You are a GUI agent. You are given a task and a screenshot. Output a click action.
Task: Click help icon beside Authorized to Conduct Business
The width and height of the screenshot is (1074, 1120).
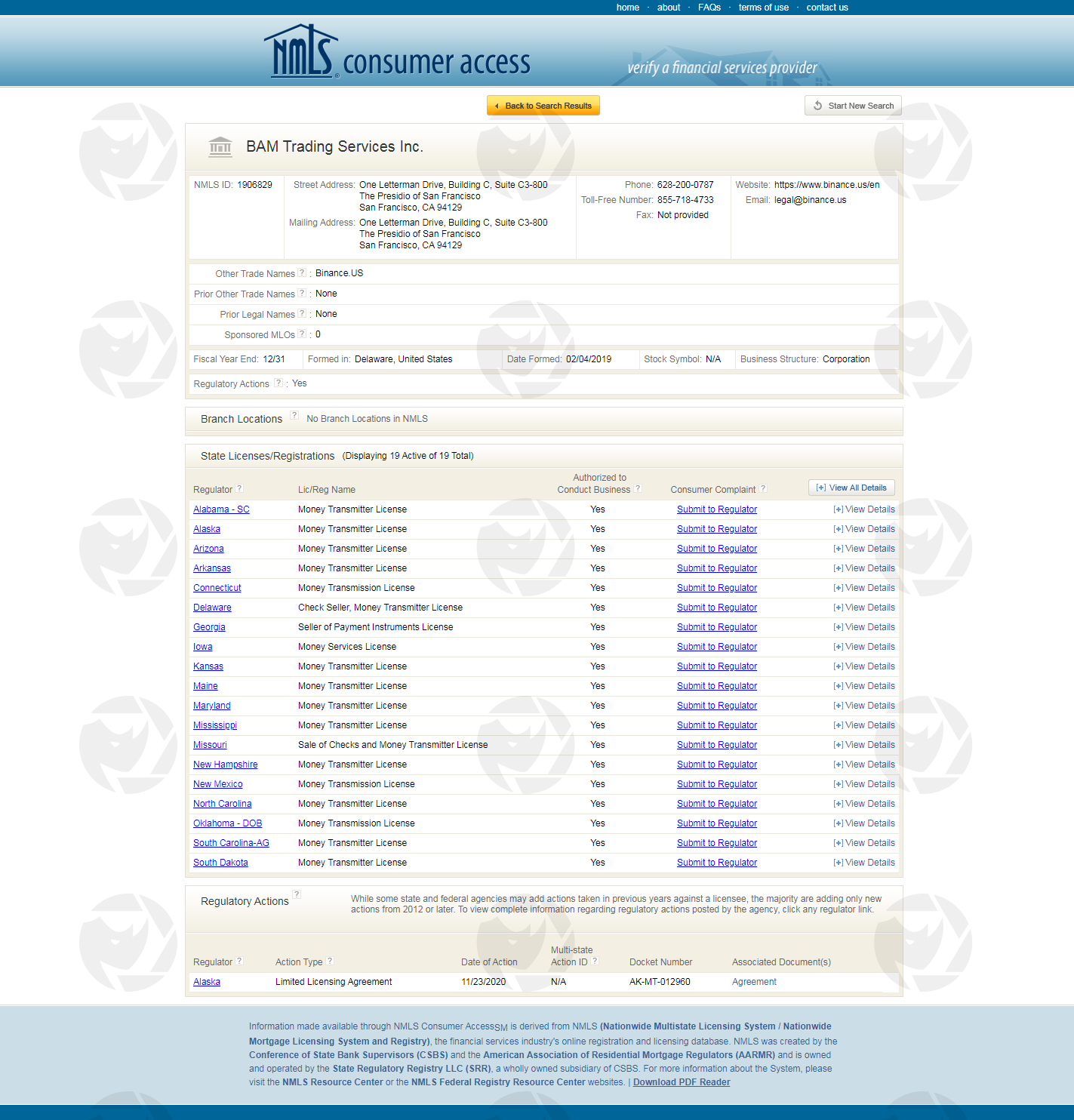click(638, 488)
